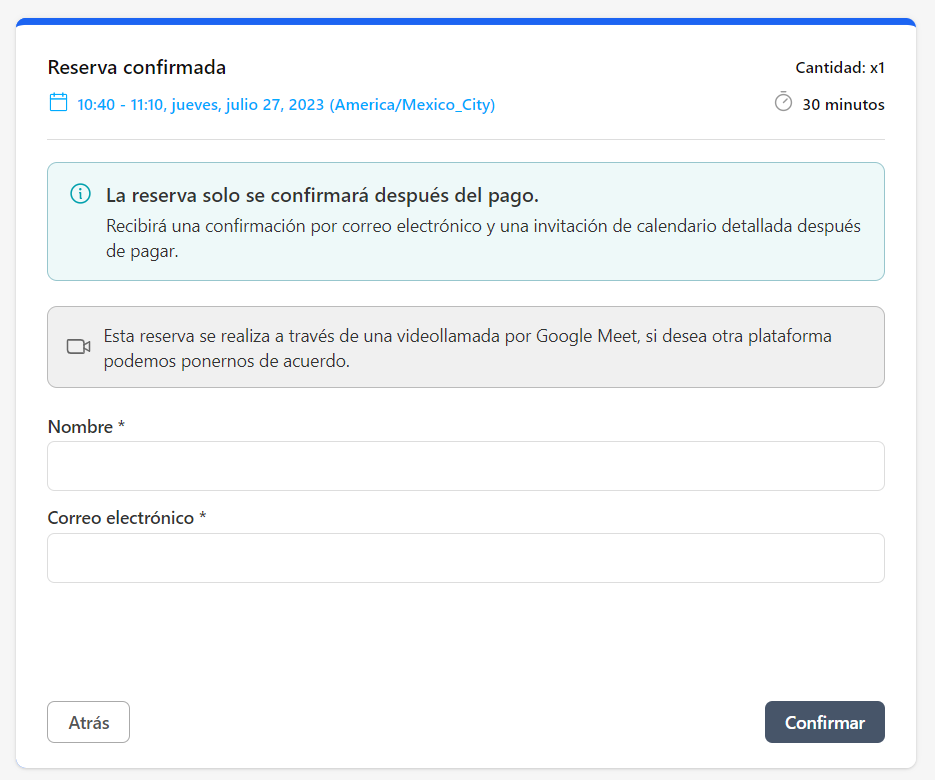The image size is (935, 780).
Task: Focus the Correo electrónico input field
Action: tap(465, 558)
